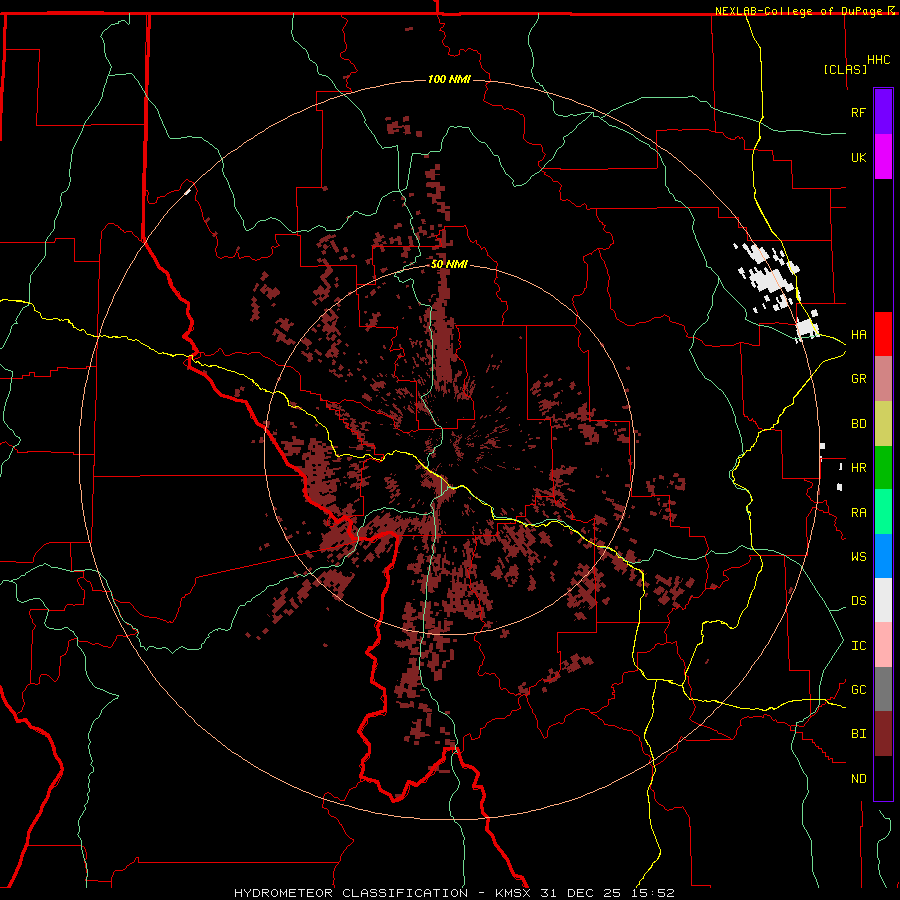
Task: Click the ND black legend swatch
Action: (883, 778)
